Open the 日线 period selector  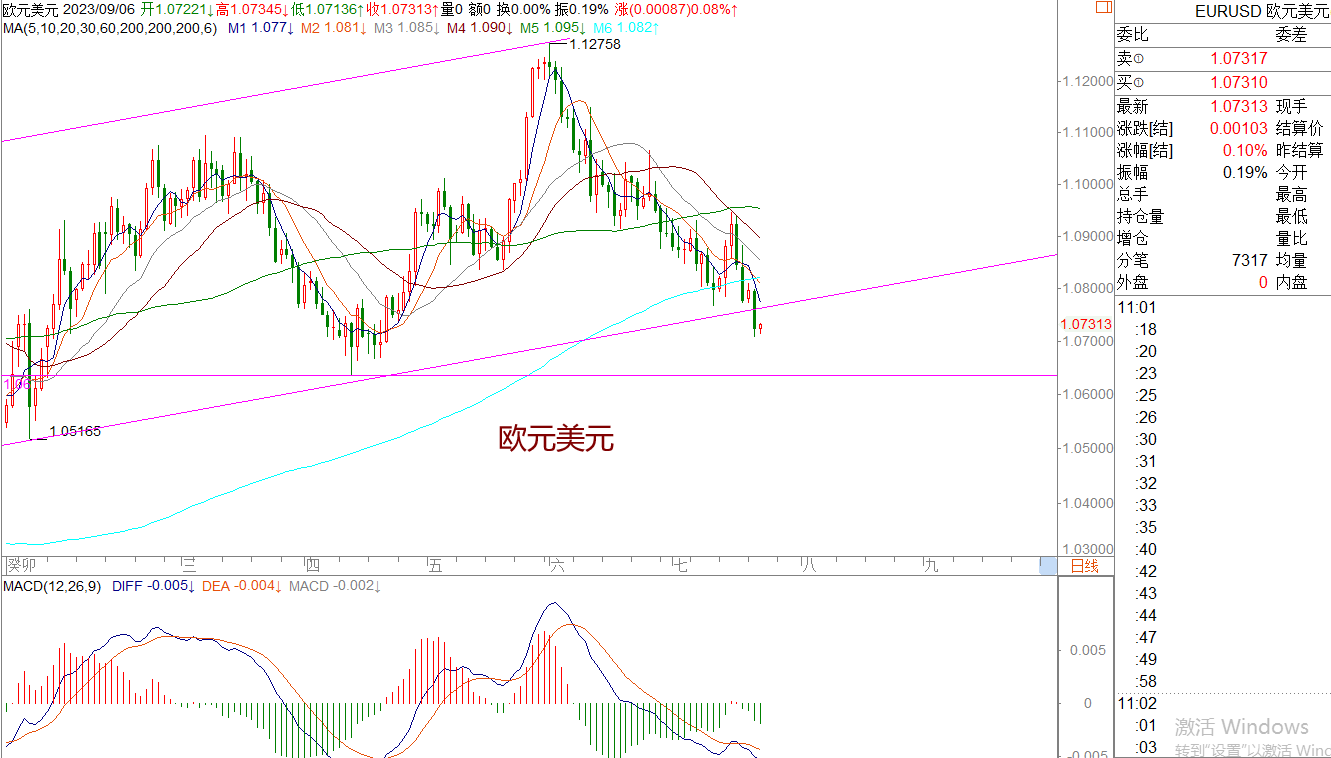point(1084,566)
